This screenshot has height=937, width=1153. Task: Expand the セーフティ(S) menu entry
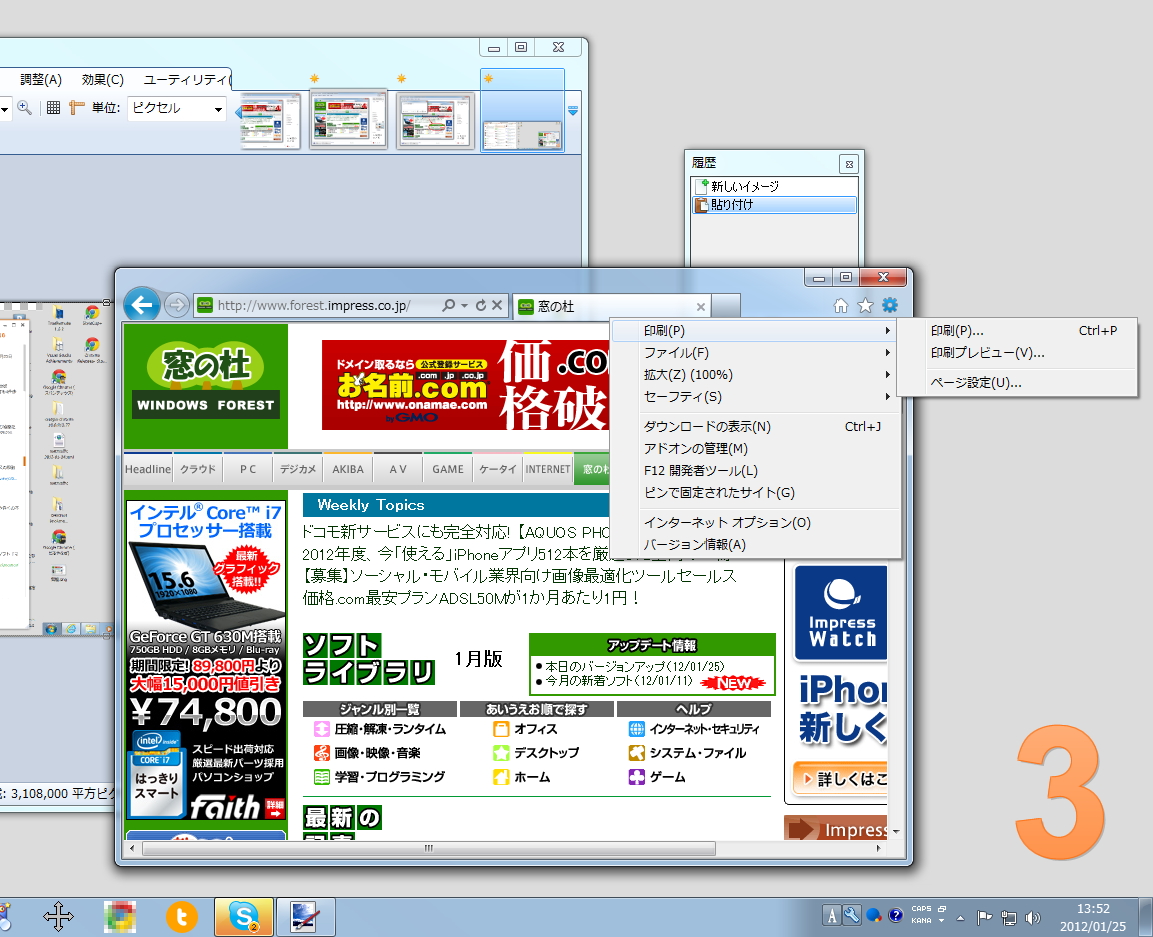tap(756, 397)
